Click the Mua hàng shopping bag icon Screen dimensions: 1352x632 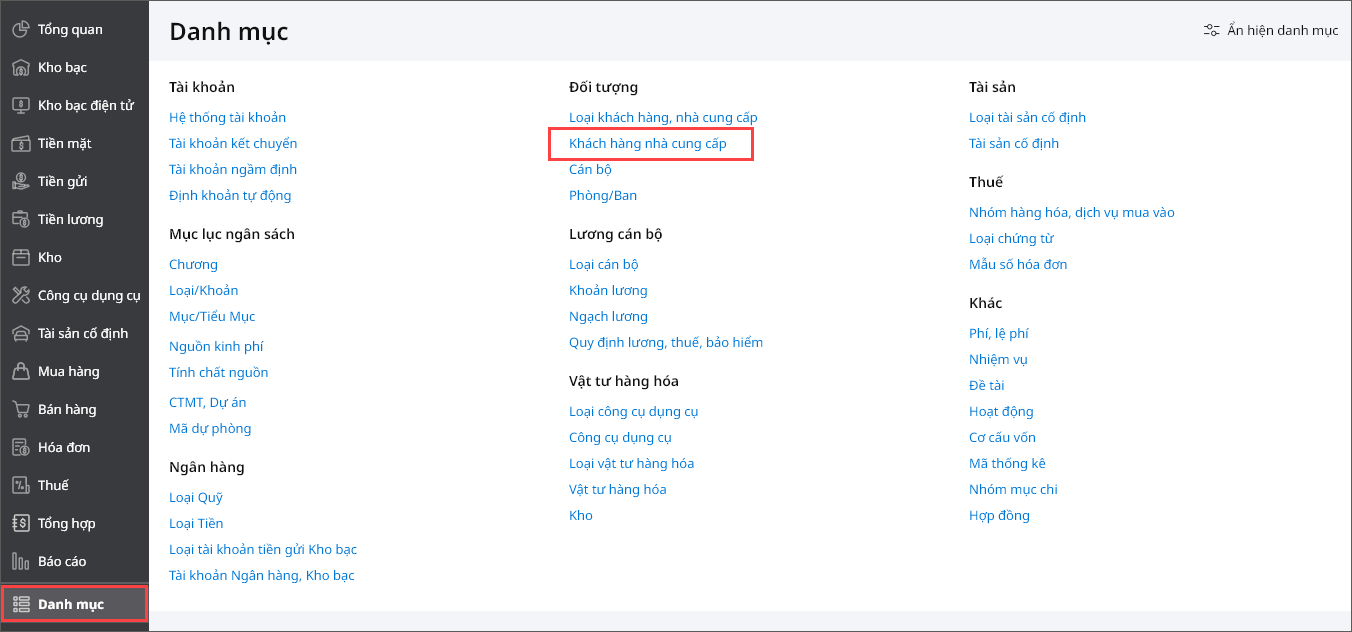coord(20,372)
